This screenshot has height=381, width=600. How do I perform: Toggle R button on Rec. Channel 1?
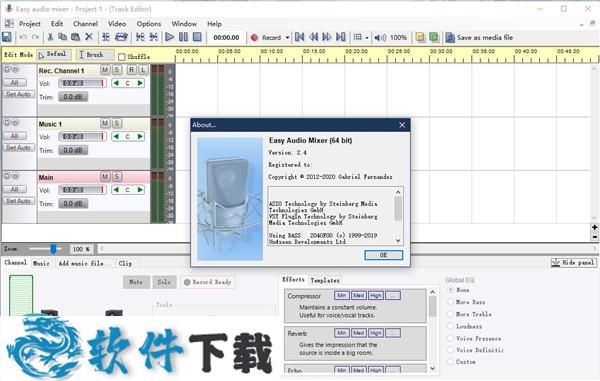point(131,70)
